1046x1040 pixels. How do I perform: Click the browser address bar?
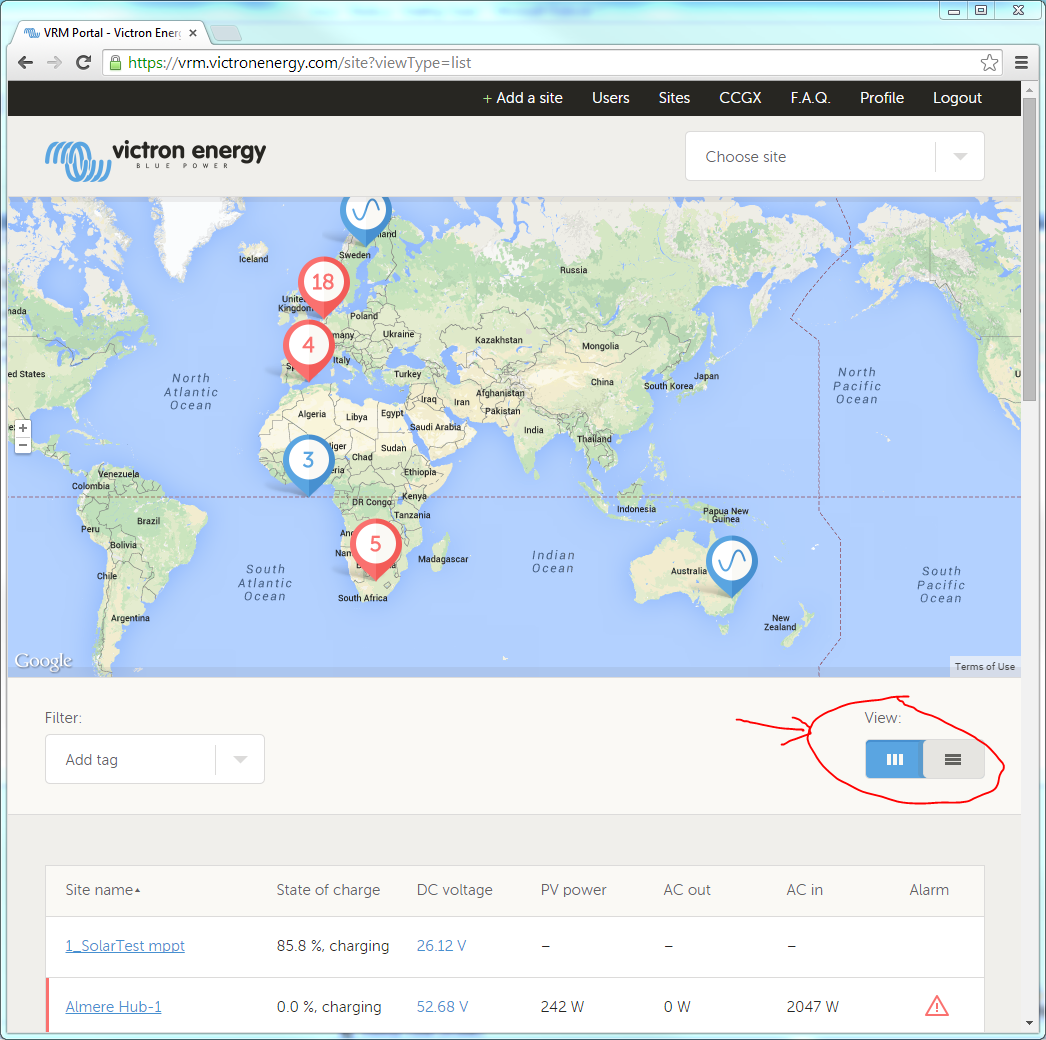pyautogui.click(x=540, y=63)
